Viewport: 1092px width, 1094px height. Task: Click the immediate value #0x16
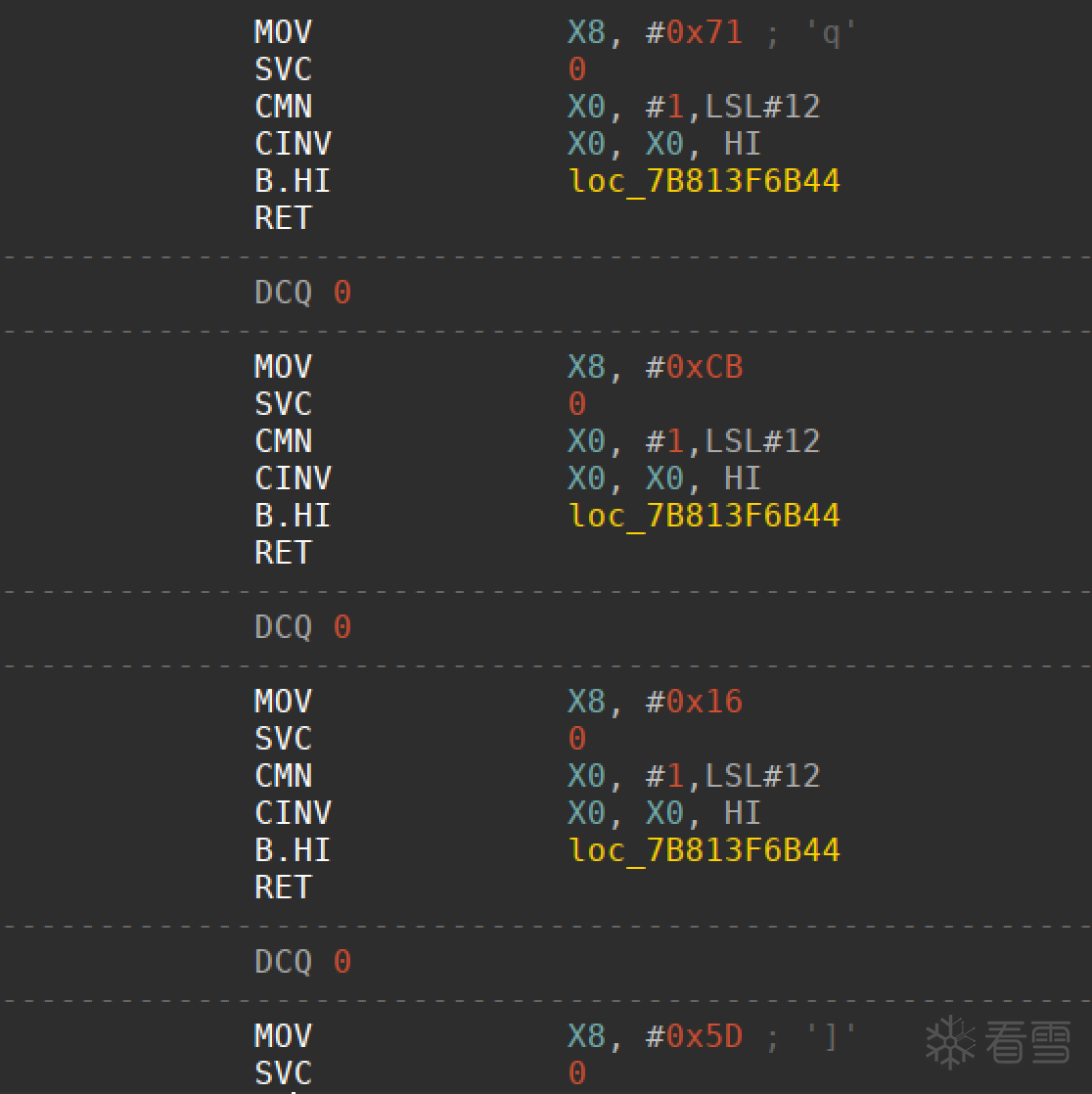(x=695, y=702)
